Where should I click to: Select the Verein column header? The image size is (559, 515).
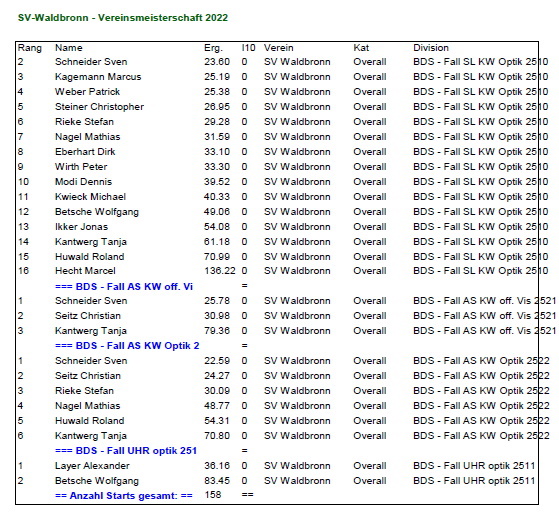tap(278, 48)
